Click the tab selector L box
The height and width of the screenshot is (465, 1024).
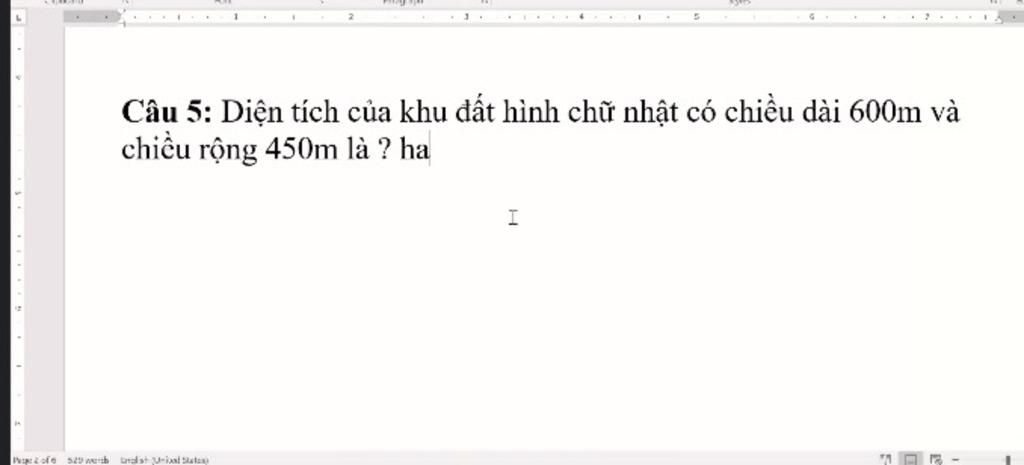click(18, 18)
